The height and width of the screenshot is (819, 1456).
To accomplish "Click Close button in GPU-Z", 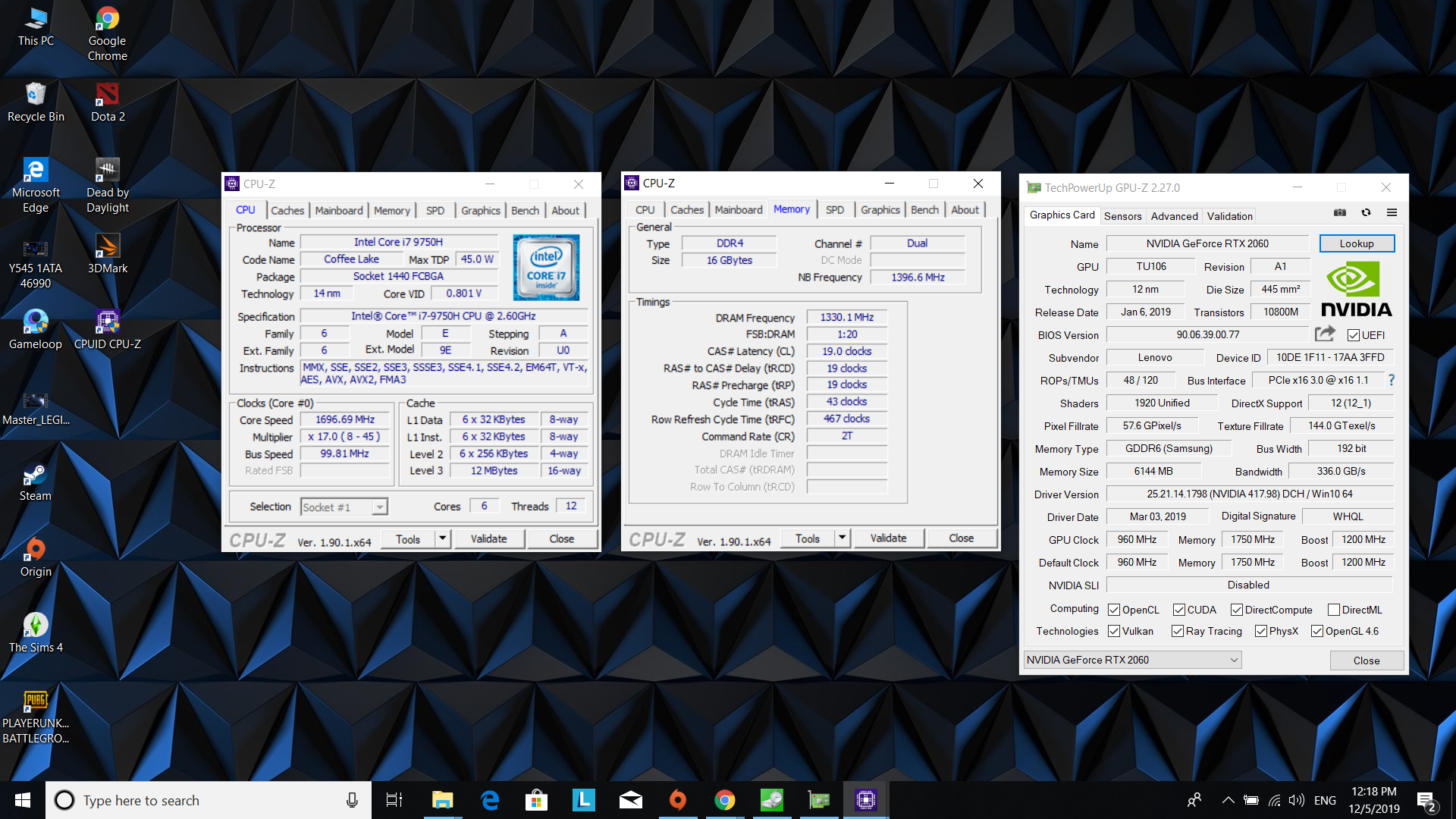I will point(1367,661).
